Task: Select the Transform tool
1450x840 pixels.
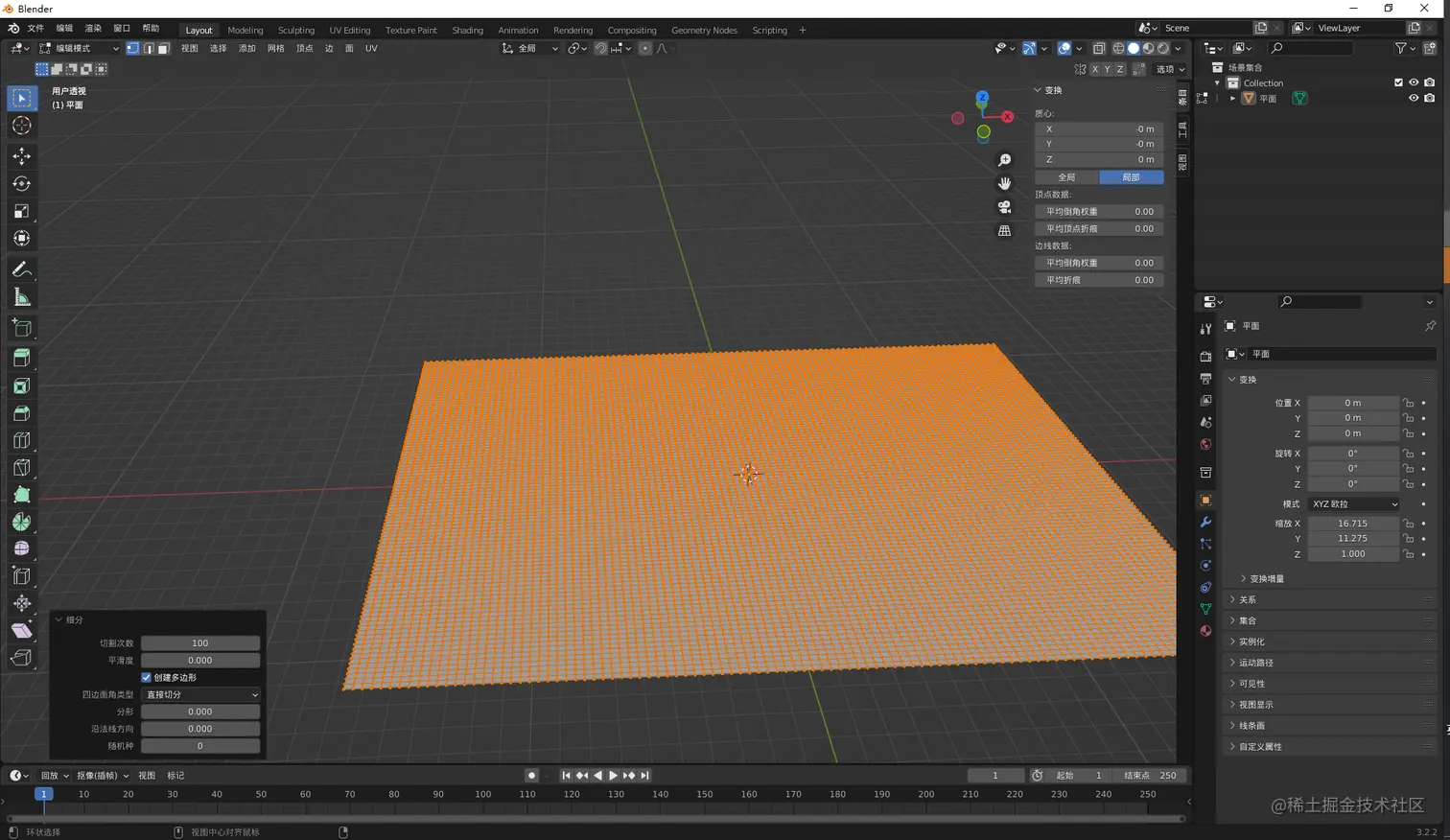Action: coord(21,239)
